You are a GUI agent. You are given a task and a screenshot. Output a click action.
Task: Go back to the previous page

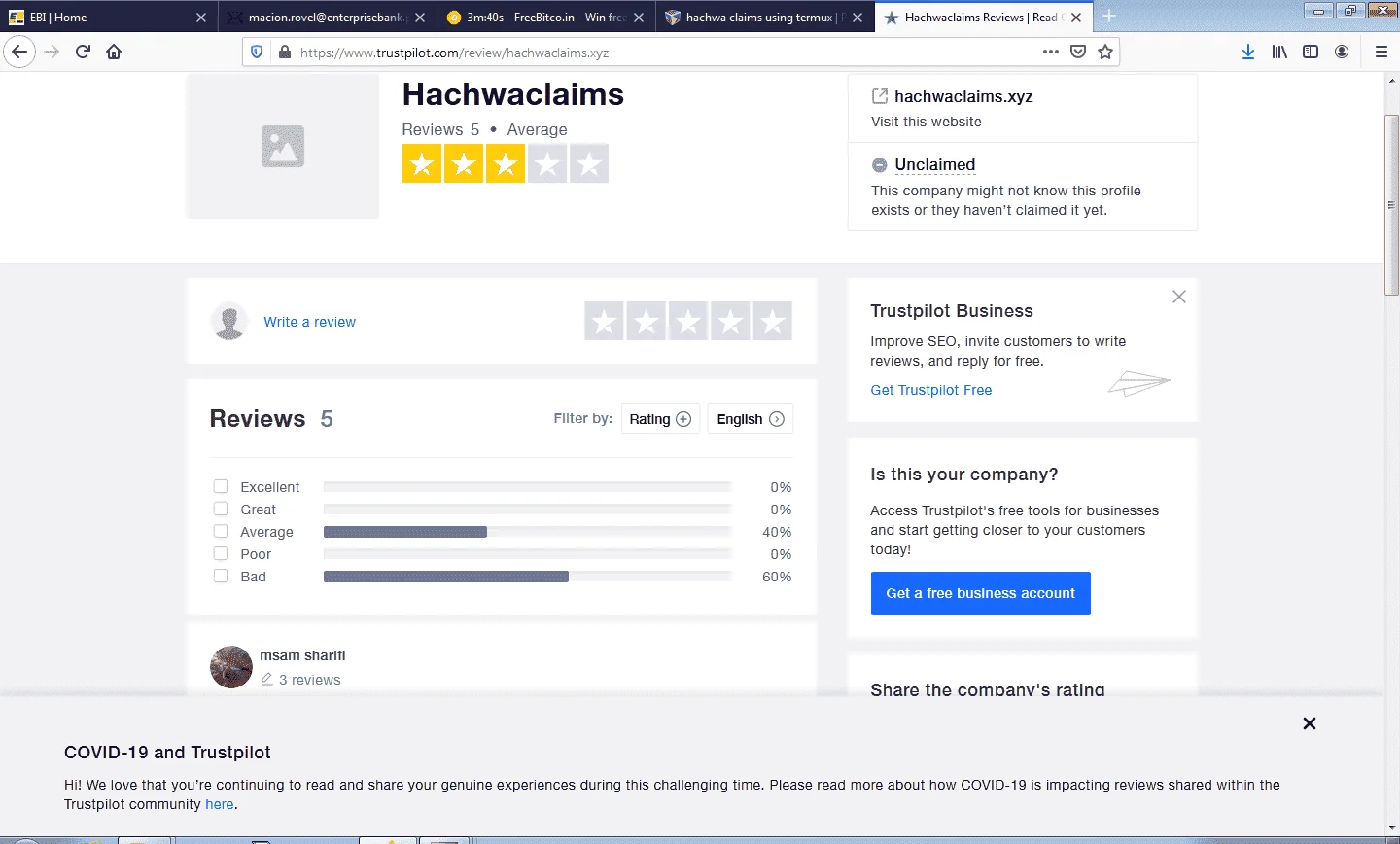coord(19,53)
